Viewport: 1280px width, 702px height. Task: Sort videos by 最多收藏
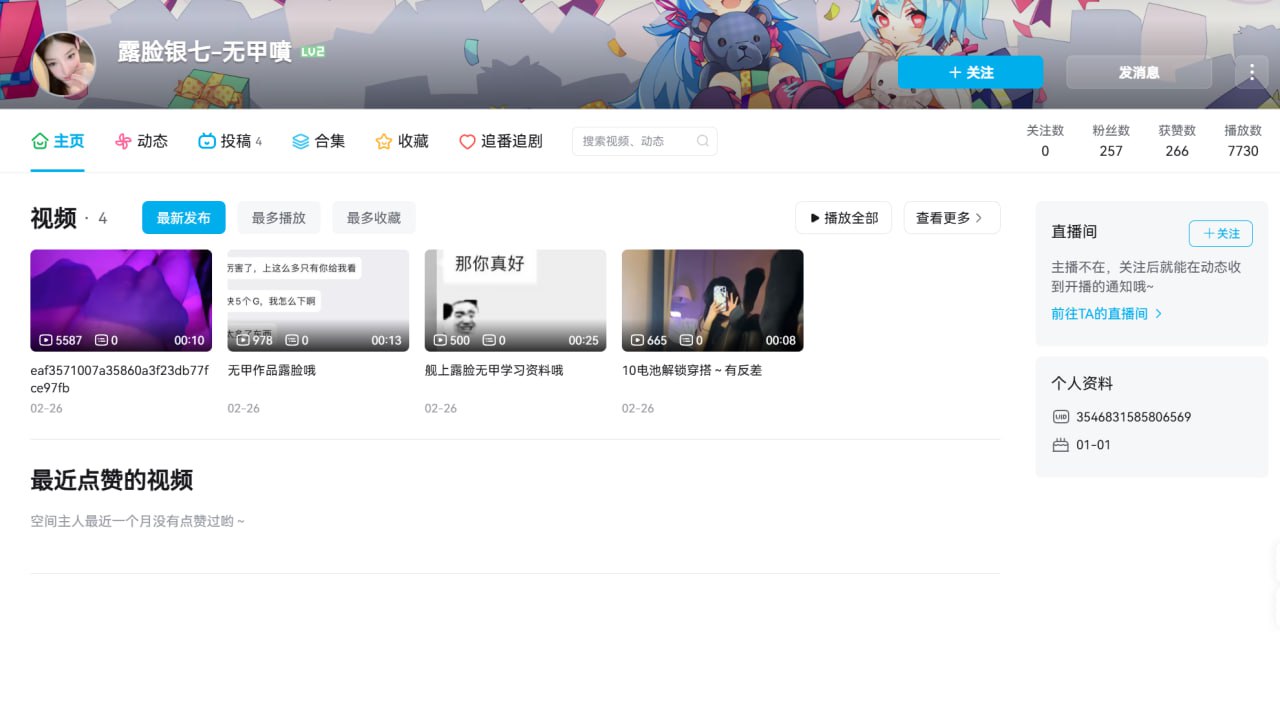tap(374, 218)
